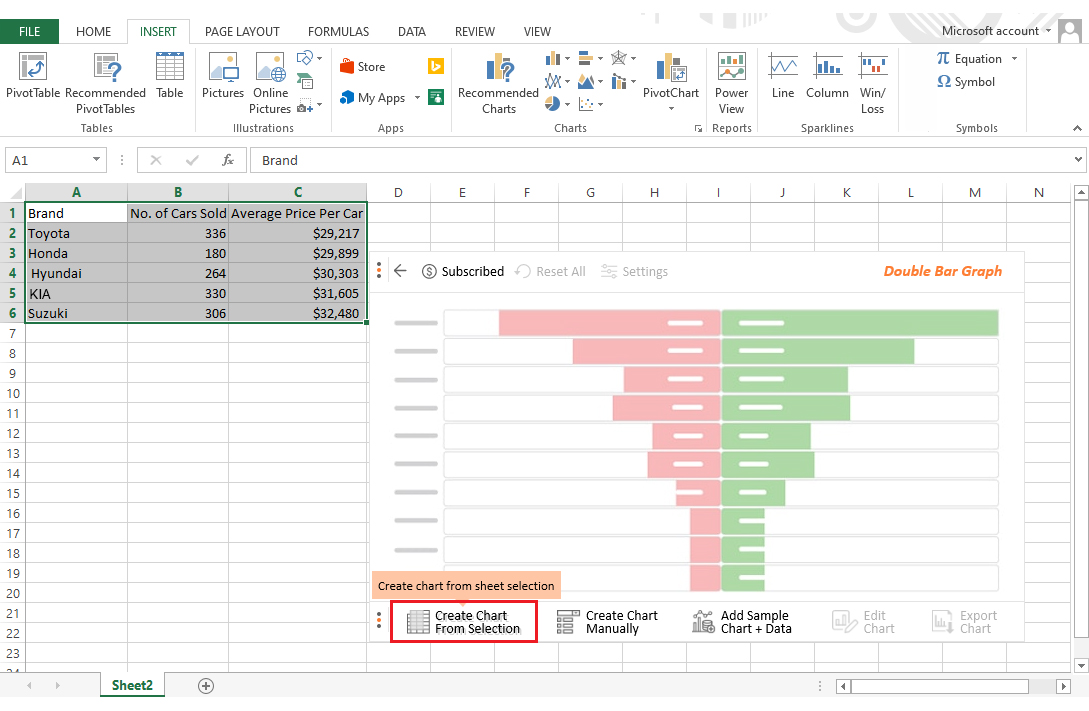Select column D header
1089x711 pixels.
398,192
